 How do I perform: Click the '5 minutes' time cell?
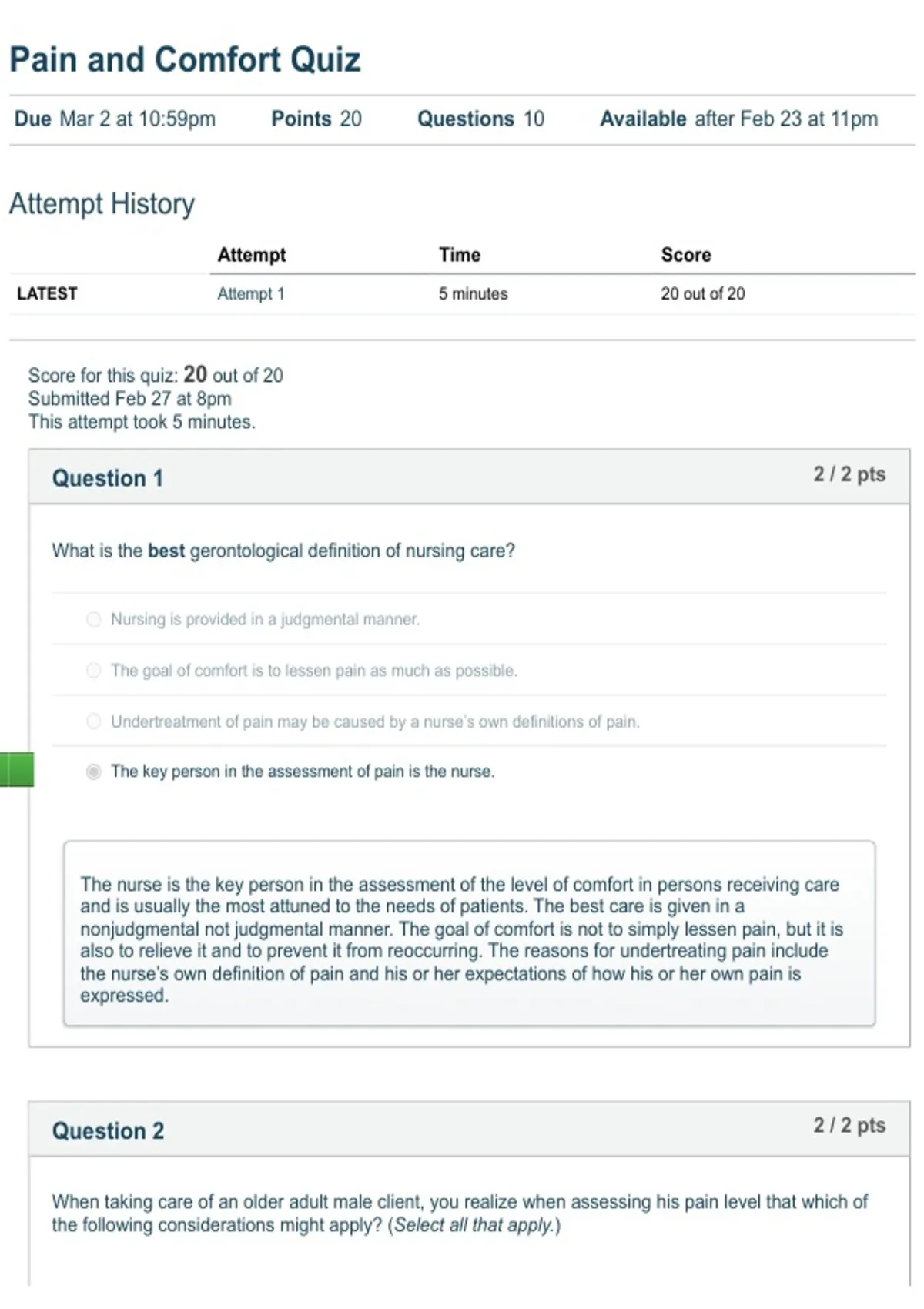[474, 293]
